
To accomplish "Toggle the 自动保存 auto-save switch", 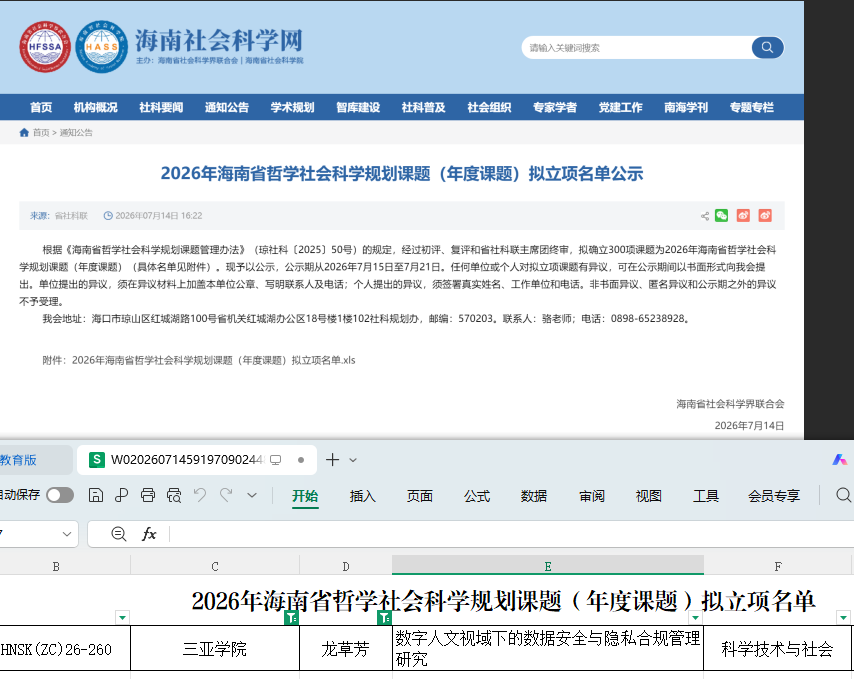I will point(60,495).
